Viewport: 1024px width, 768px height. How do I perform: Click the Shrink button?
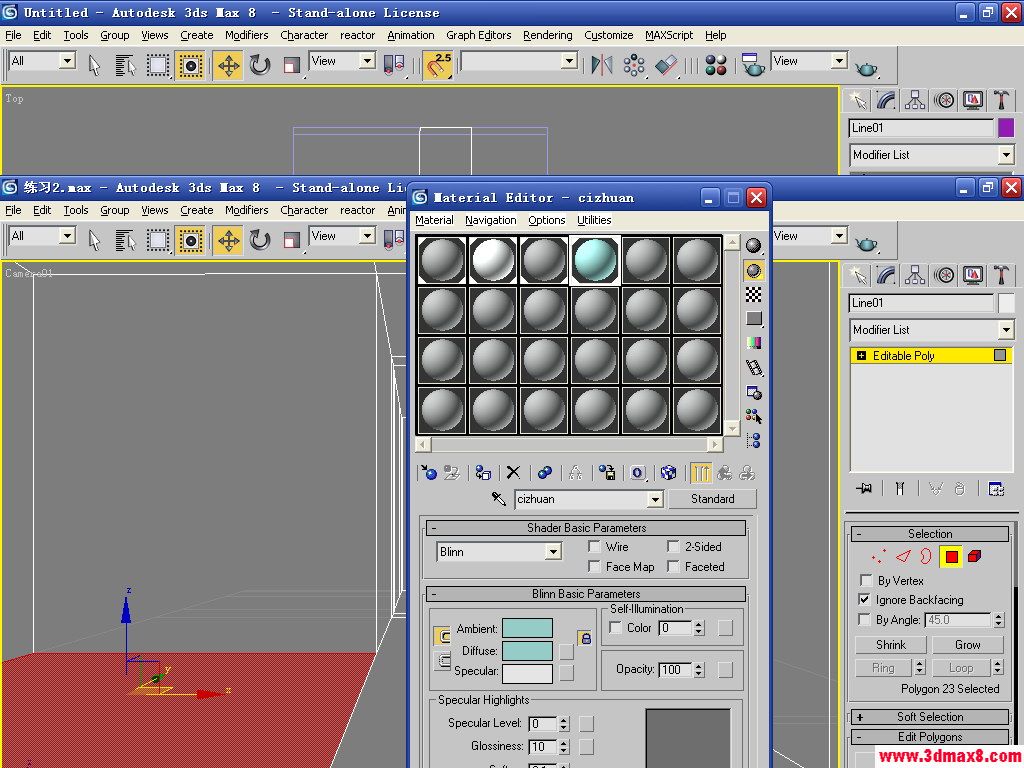pyautogui.click(x=890, y=645)
